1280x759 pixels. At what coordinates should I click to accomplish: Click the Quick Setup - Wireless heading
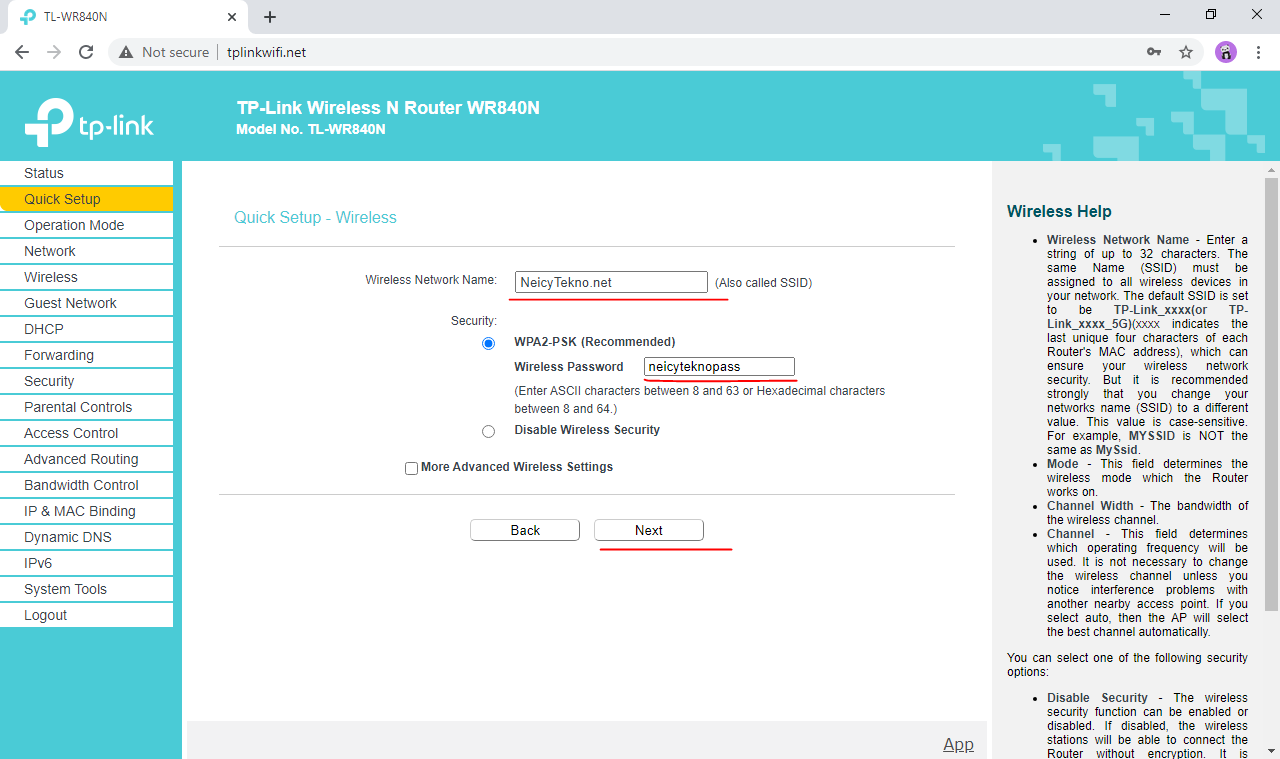click(x=315, y=217)
